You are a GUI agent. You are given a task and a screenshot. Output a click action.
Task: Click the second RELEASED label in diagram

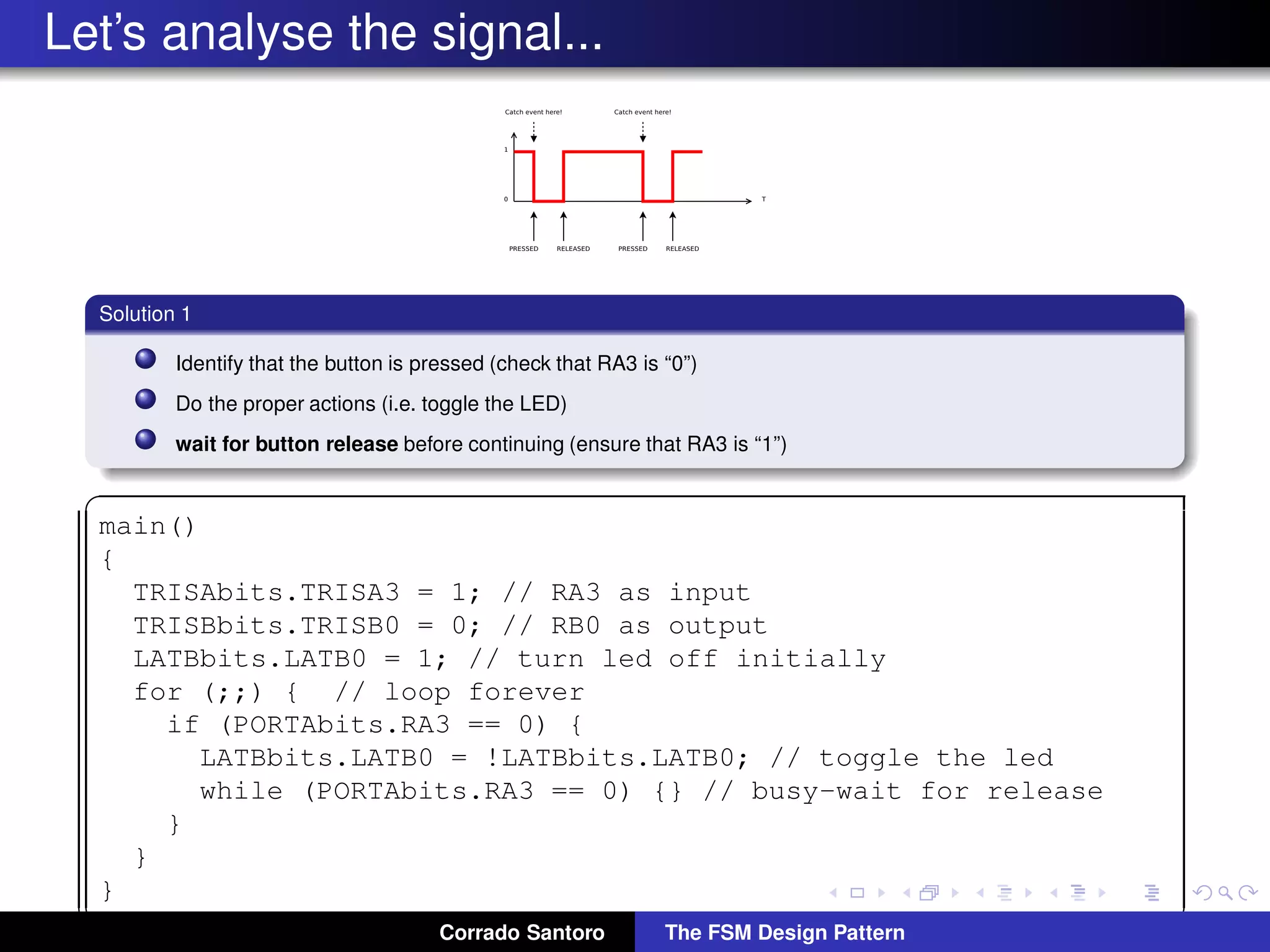pyautogui.click(x=682, y=249)
